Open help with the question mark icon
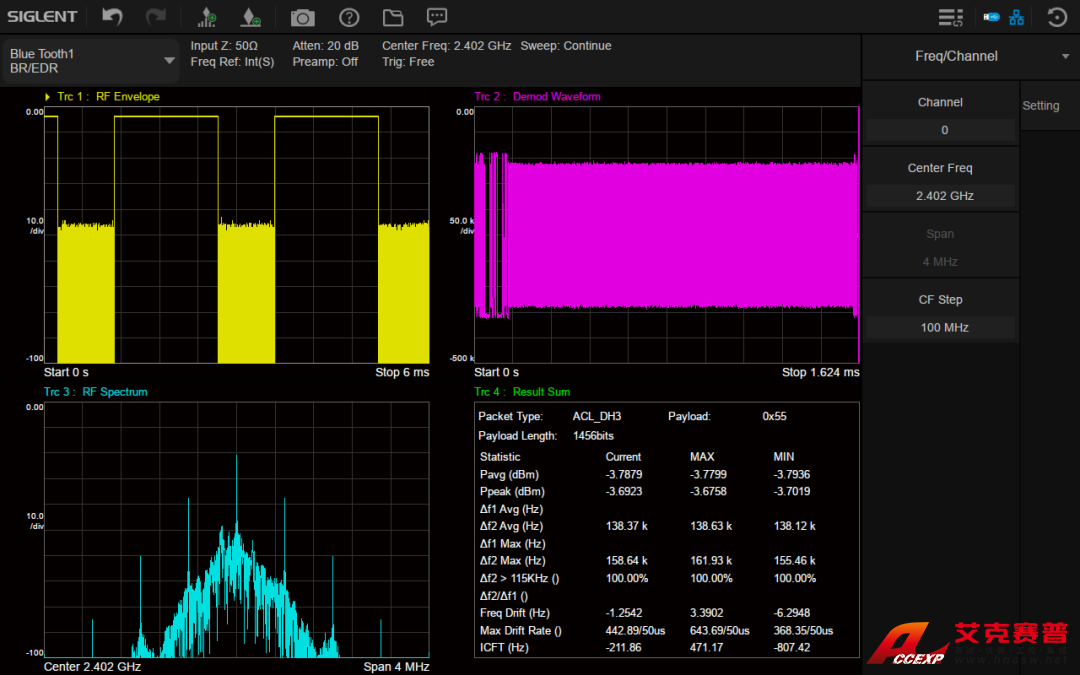 pos(348,17)
